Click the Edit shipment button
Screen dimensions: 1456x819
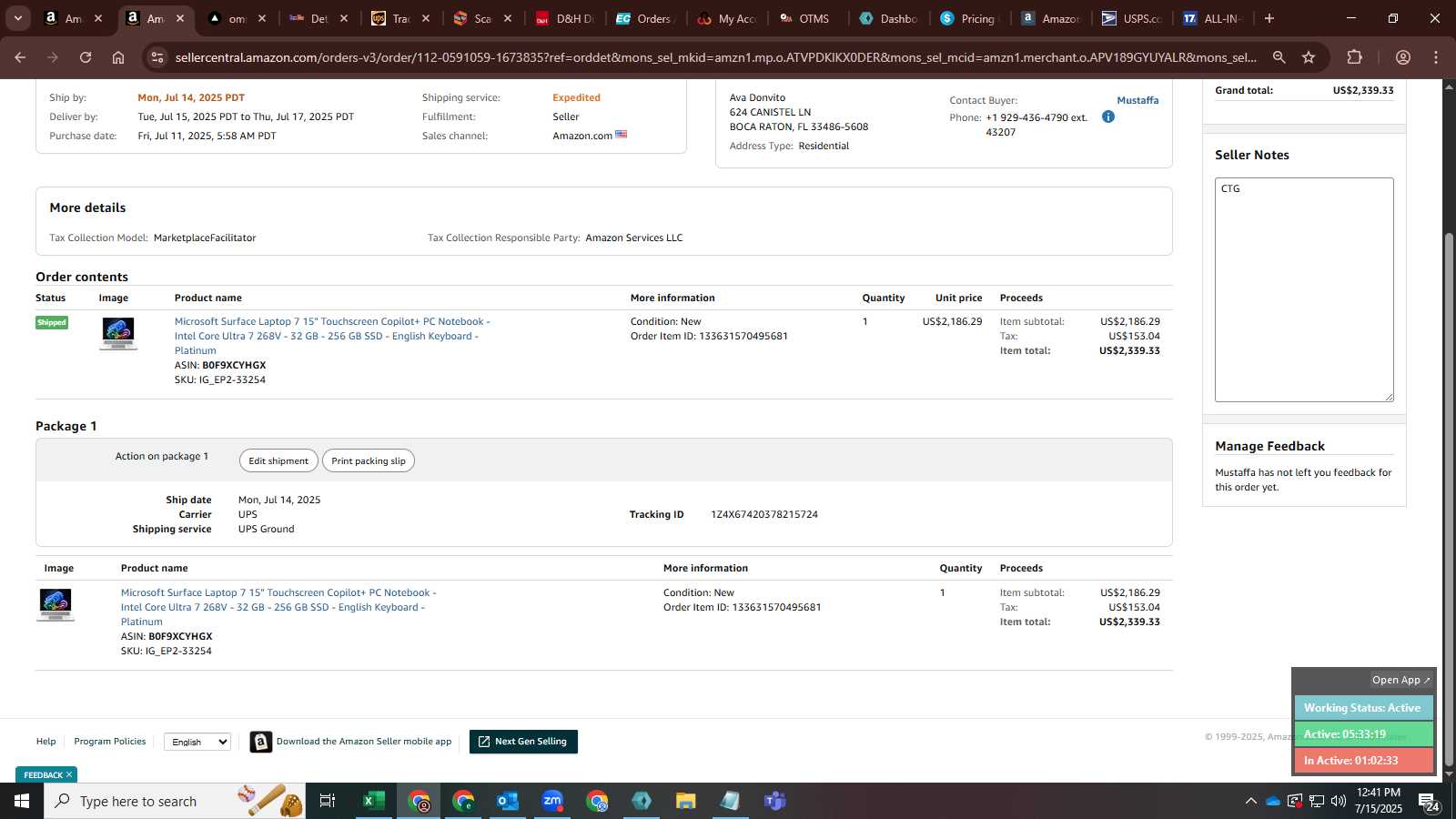[278, 460]
